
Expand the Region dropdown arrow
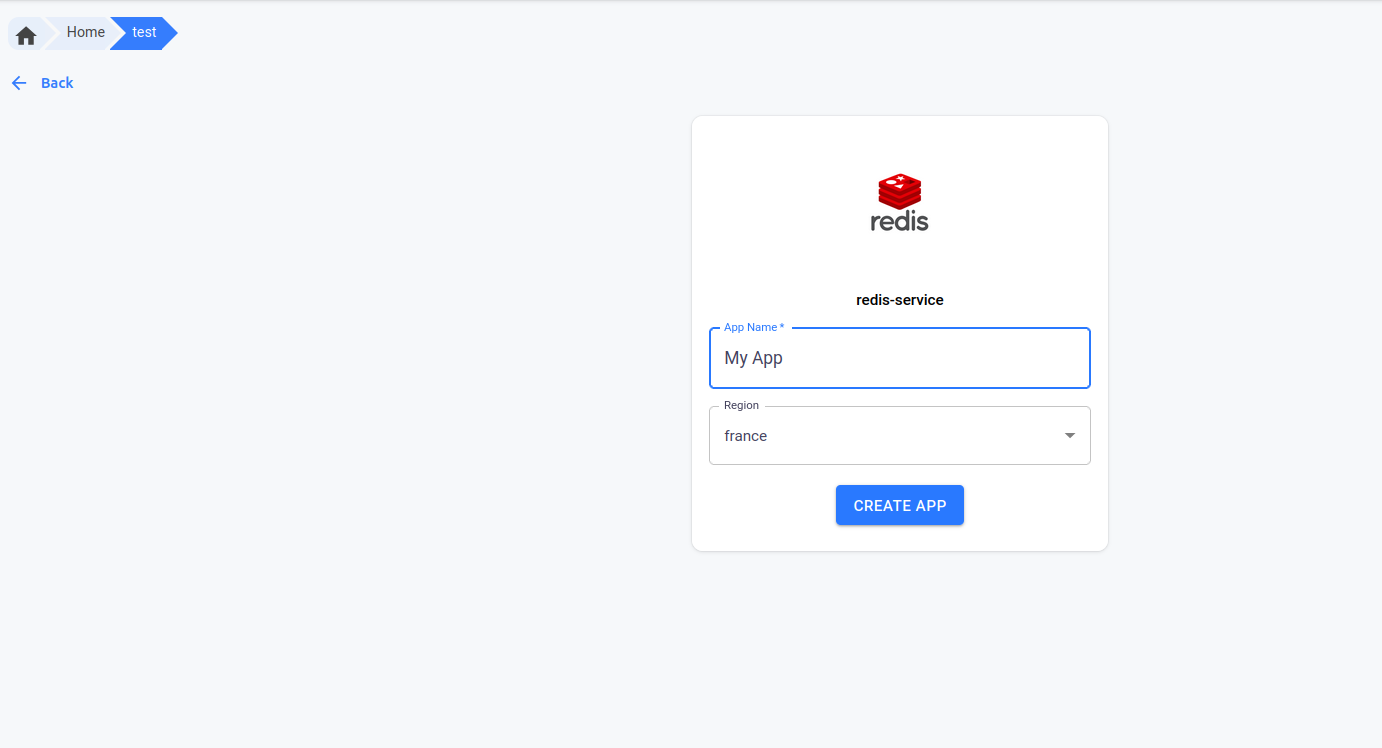1069,436
